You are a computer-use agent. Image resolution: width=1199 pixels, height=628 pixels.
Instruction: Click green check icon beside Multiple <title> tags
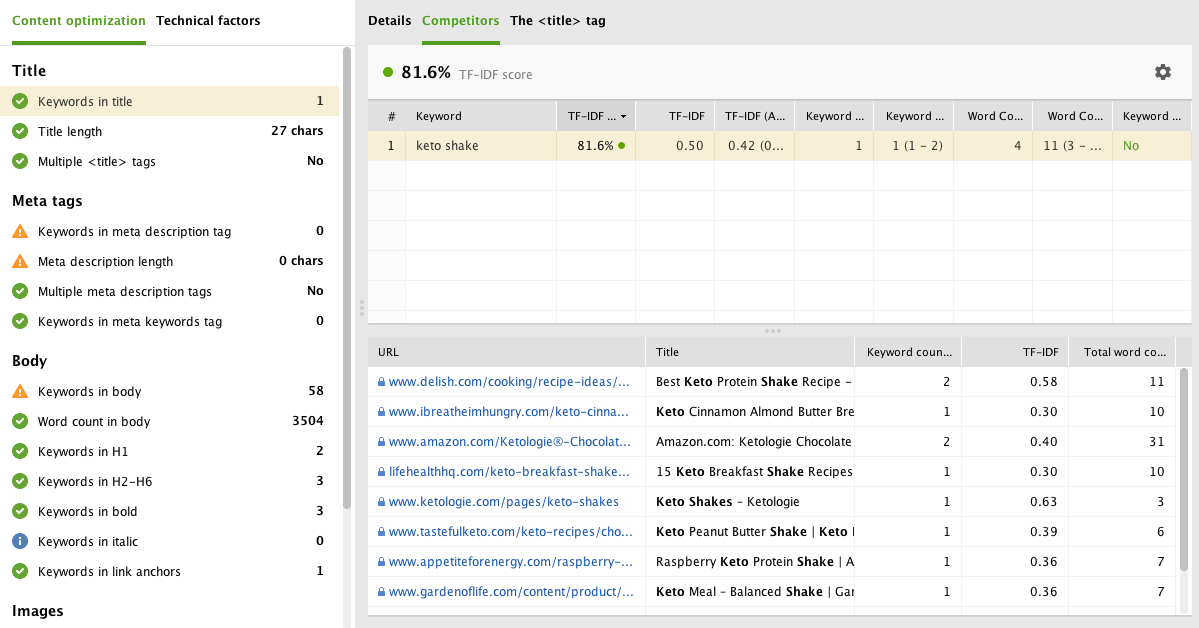[x=22, y=161]
